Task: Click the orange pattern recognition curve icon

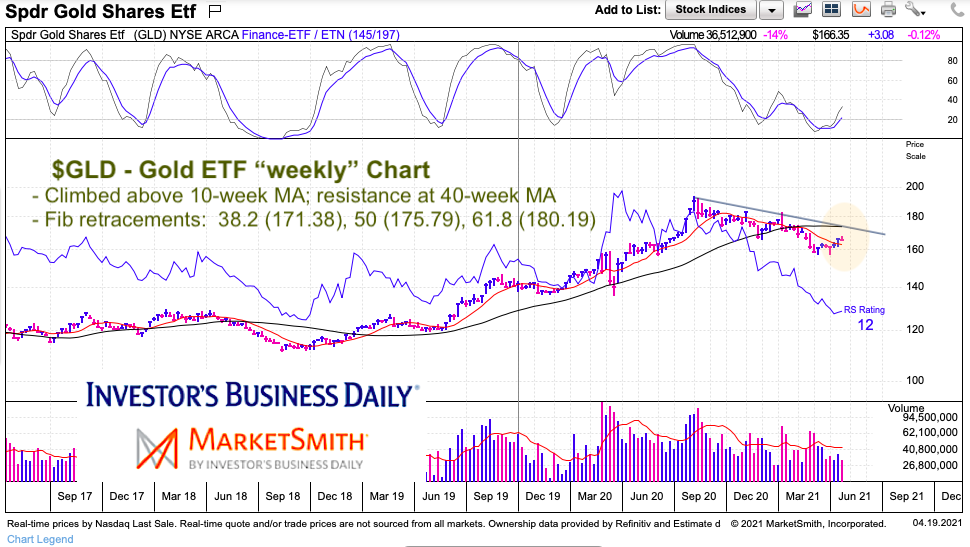Action: point(861,9)
